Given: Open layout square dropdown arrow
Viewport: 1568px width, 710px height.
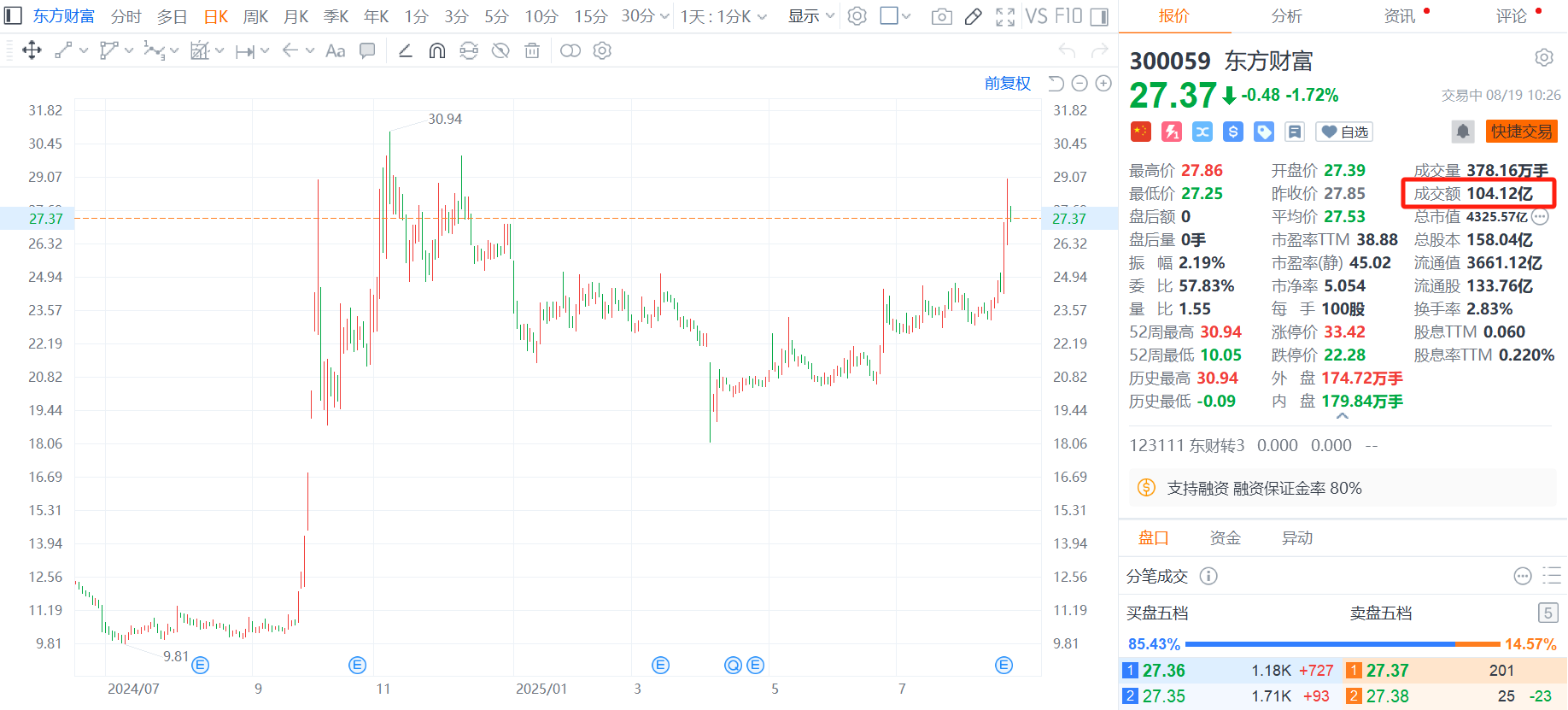Looking at the screenshot, I should click(x=906, y=16).
